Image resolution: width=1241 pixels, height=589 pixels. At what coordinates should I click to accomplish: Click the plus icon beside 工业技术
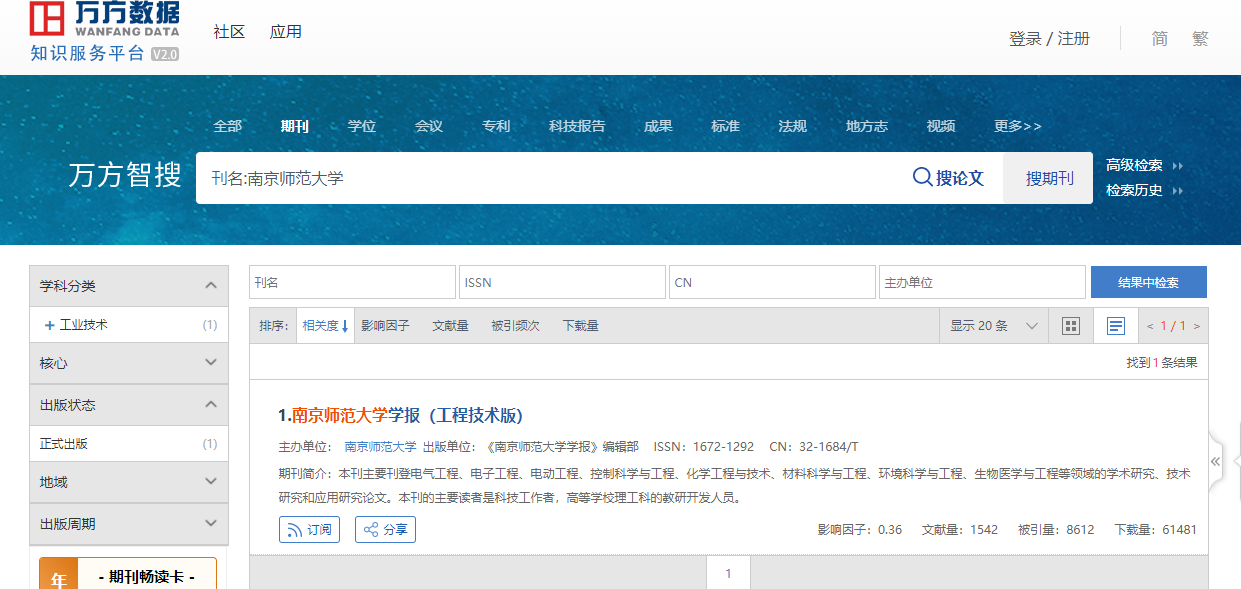[50, 325]
